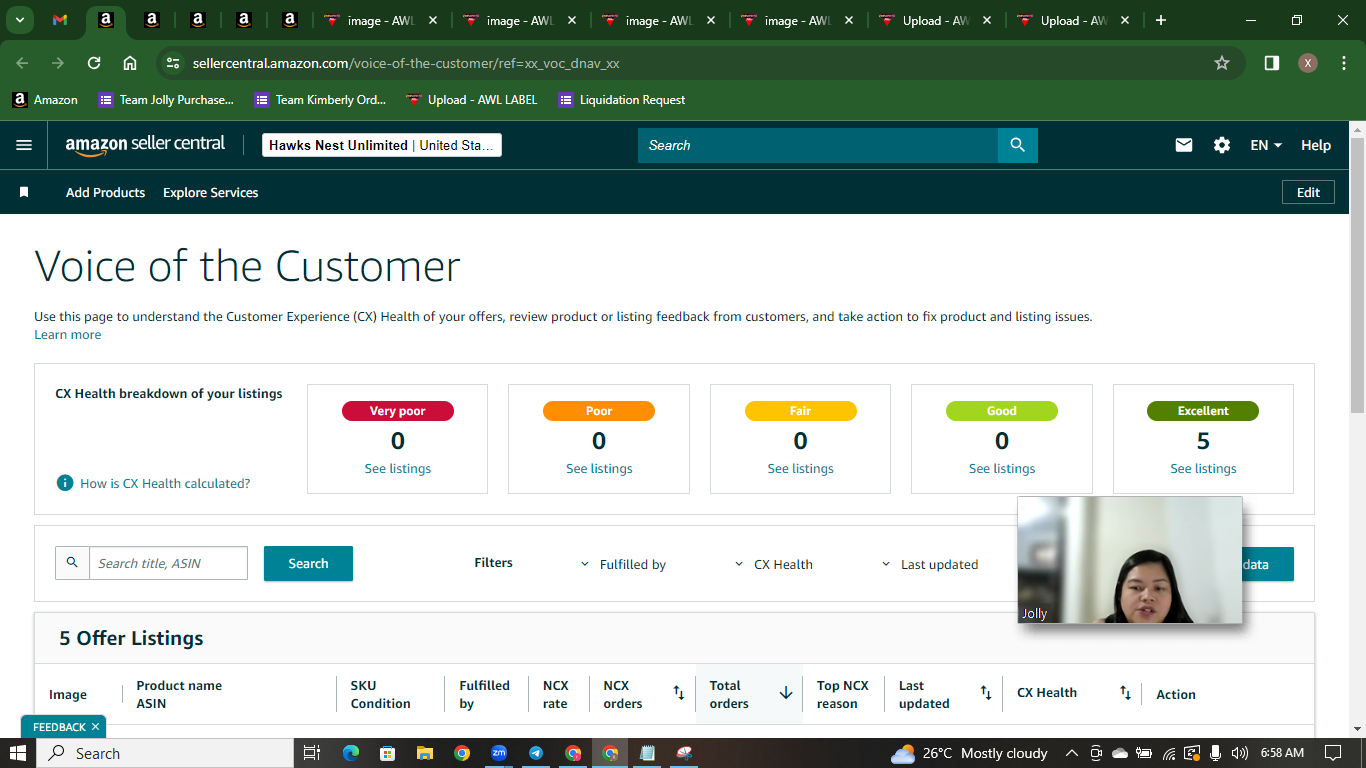Click the info icon beside CX Health calculated
This screenshot has width=1366, height=768.
click(x=65, y=483)
